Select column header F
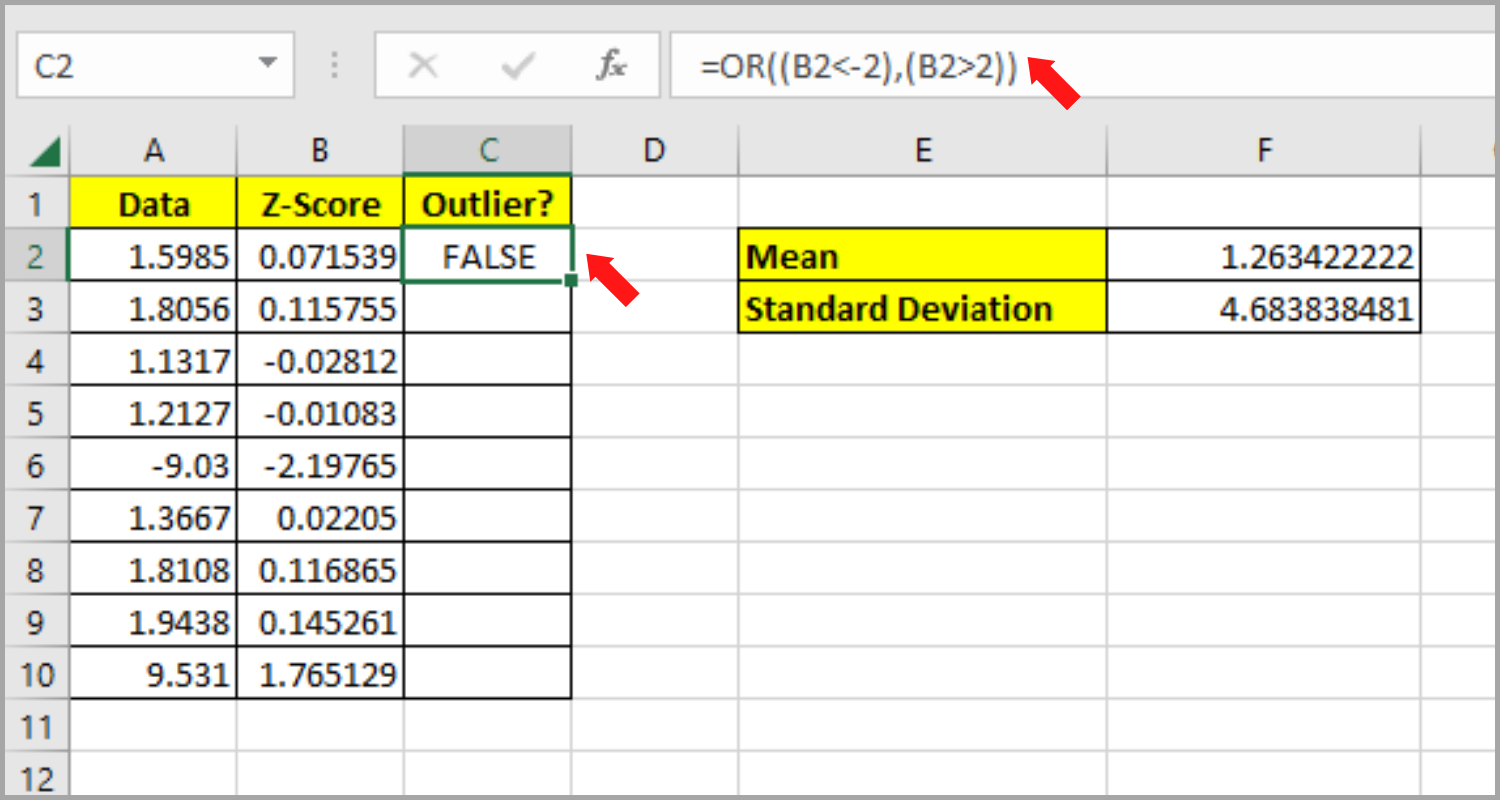This screenshot has width=1500, height=800. tap(1263, 148)
